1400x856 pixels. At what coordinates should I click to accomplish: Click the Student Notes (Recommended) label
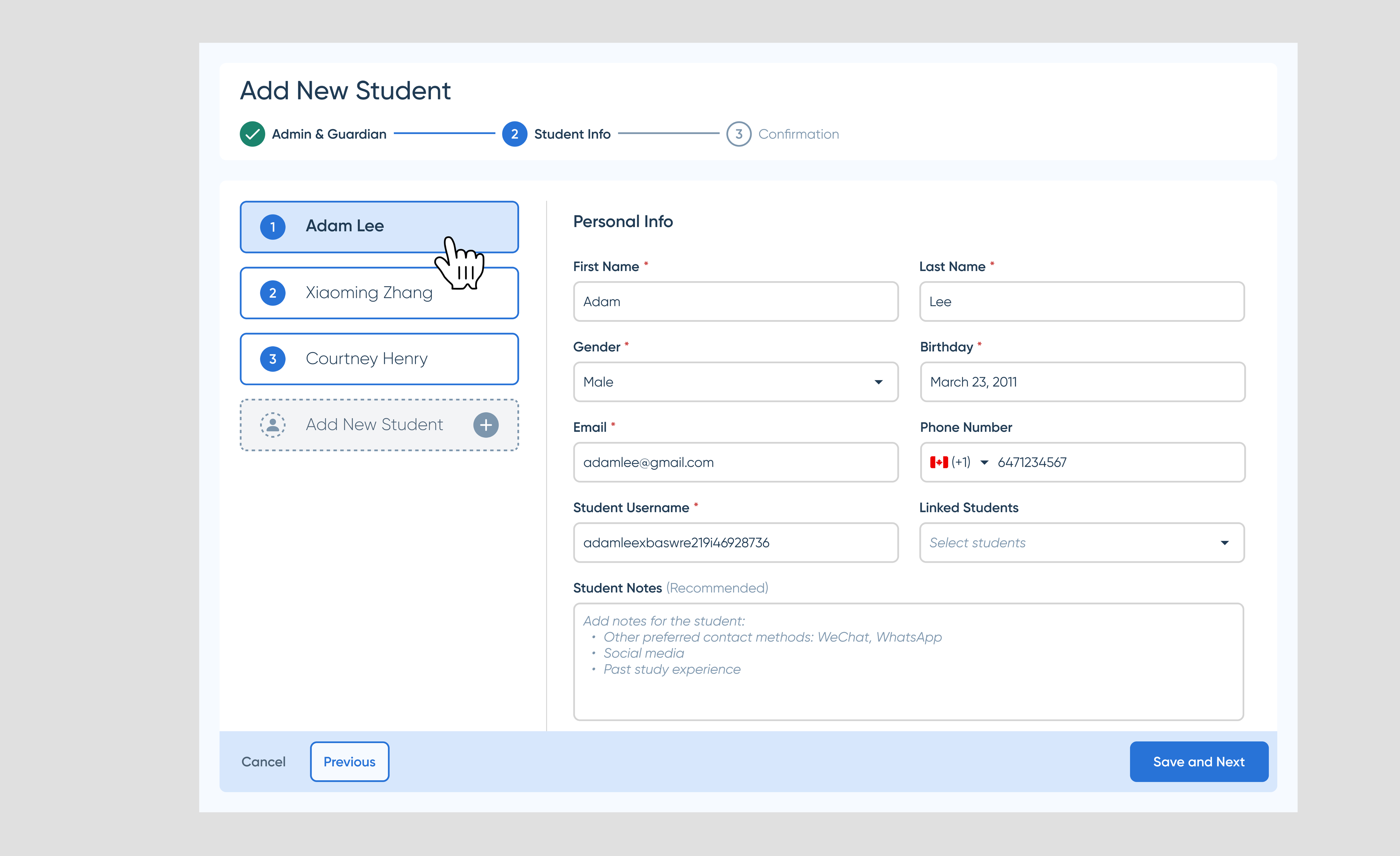pyautogui.click(x=670, y=588)
